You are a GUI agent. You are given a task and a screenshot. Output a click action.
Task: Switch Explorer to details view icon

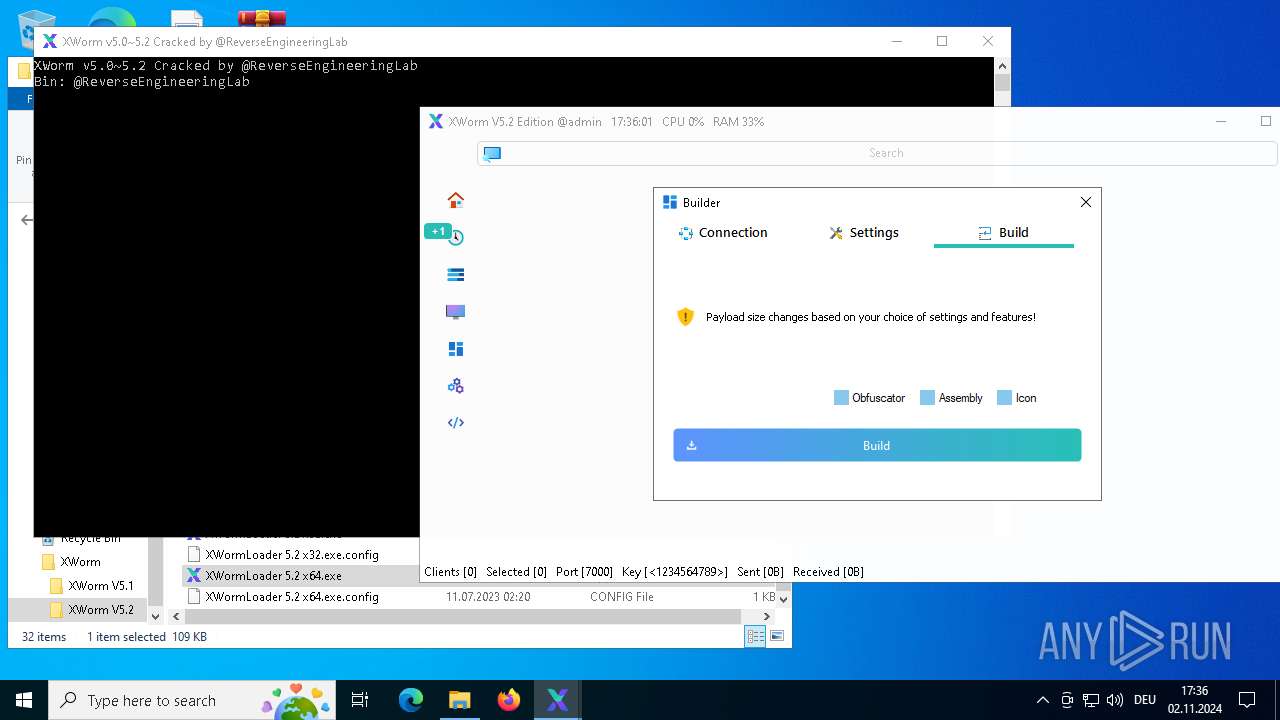(755, 637)
